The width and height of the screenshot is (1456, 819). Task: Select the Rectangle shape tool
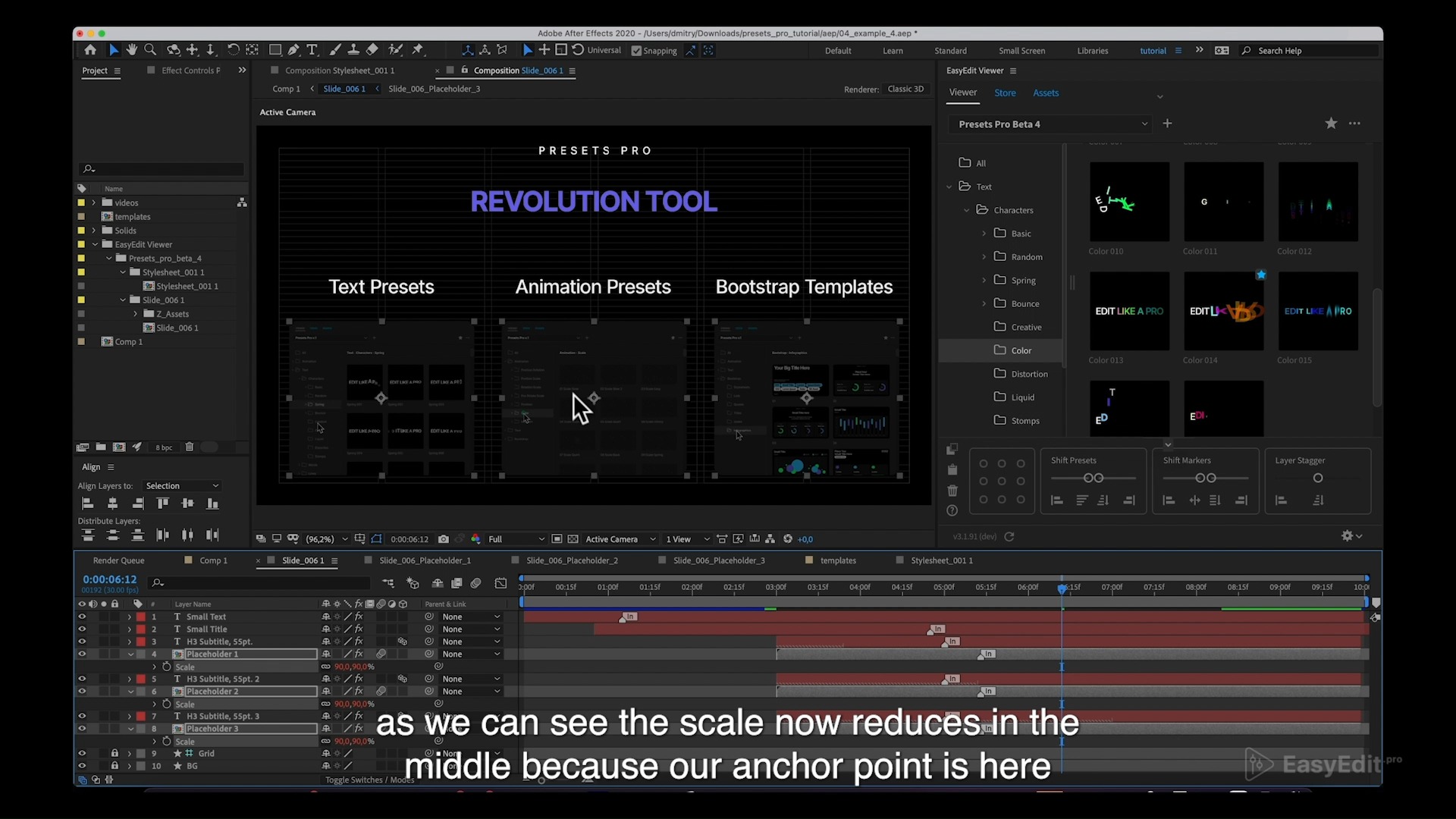275,50
